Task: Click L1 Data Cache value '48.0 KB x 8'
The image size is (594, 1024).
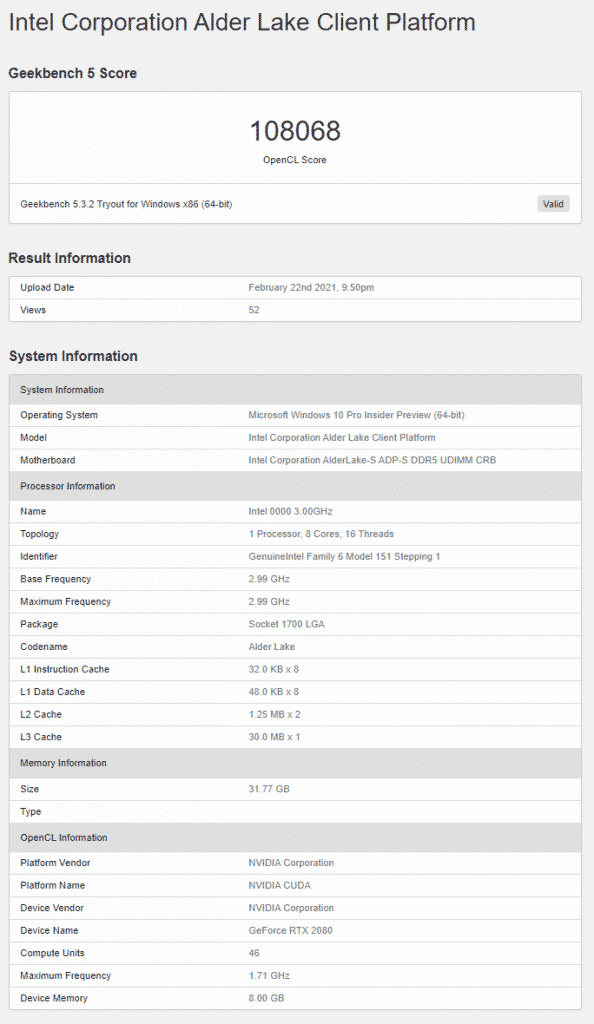Action: [274, 692]
